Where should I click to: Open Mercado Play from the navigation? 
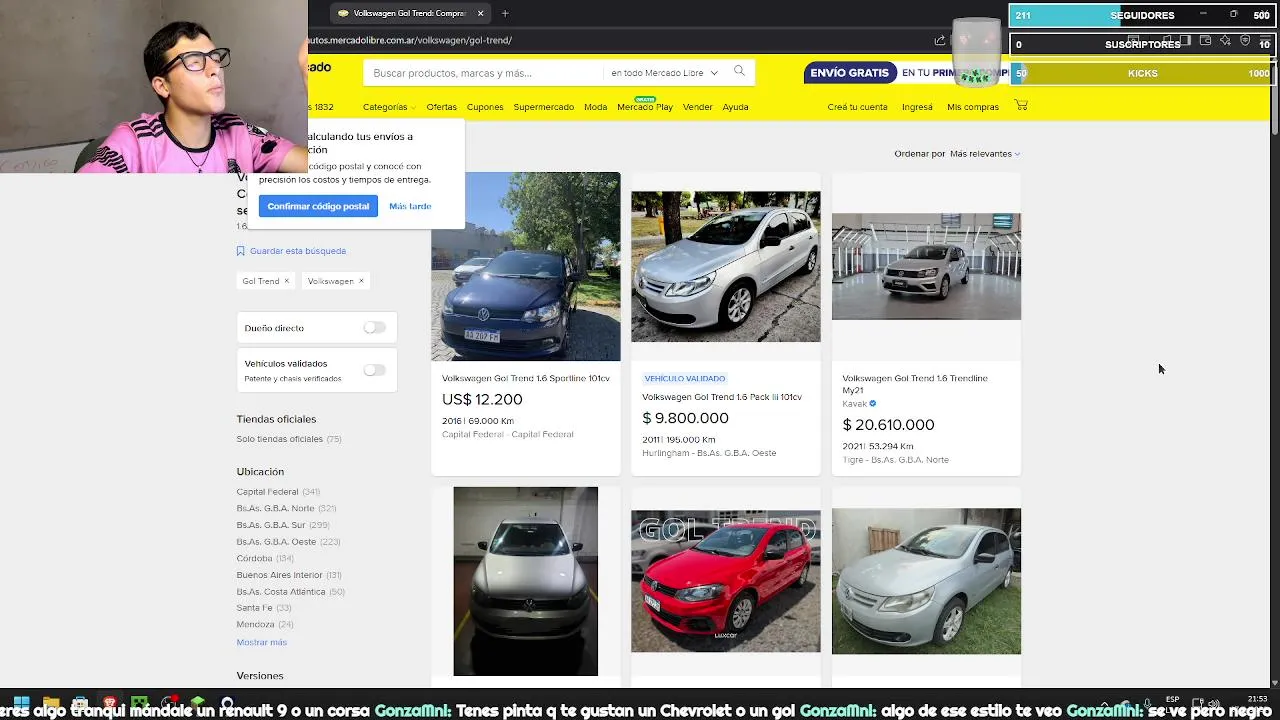pyautogui.click(x=645, y=106)
